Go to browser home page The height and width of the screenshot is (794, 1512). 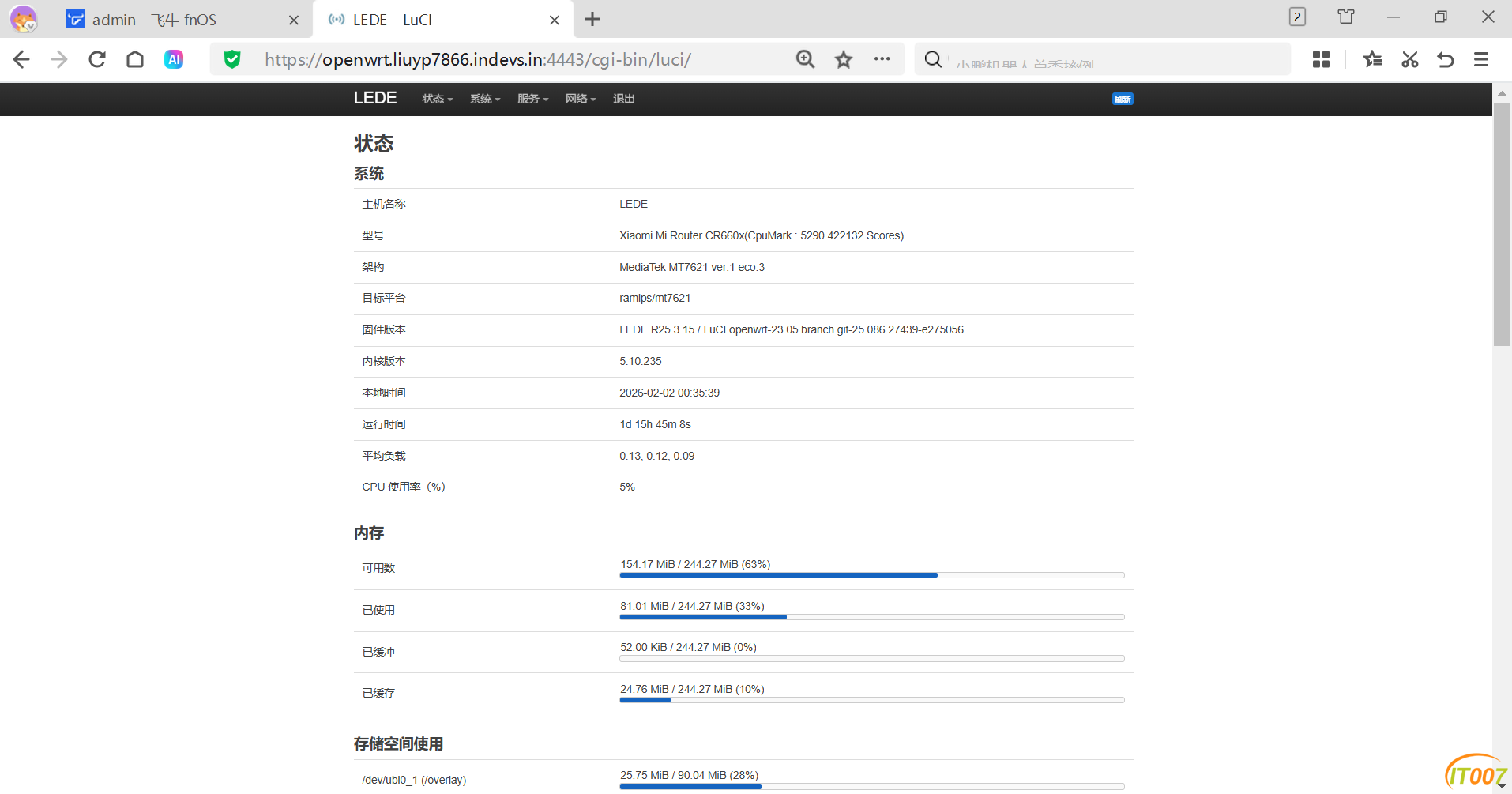(x=135, y=59)
